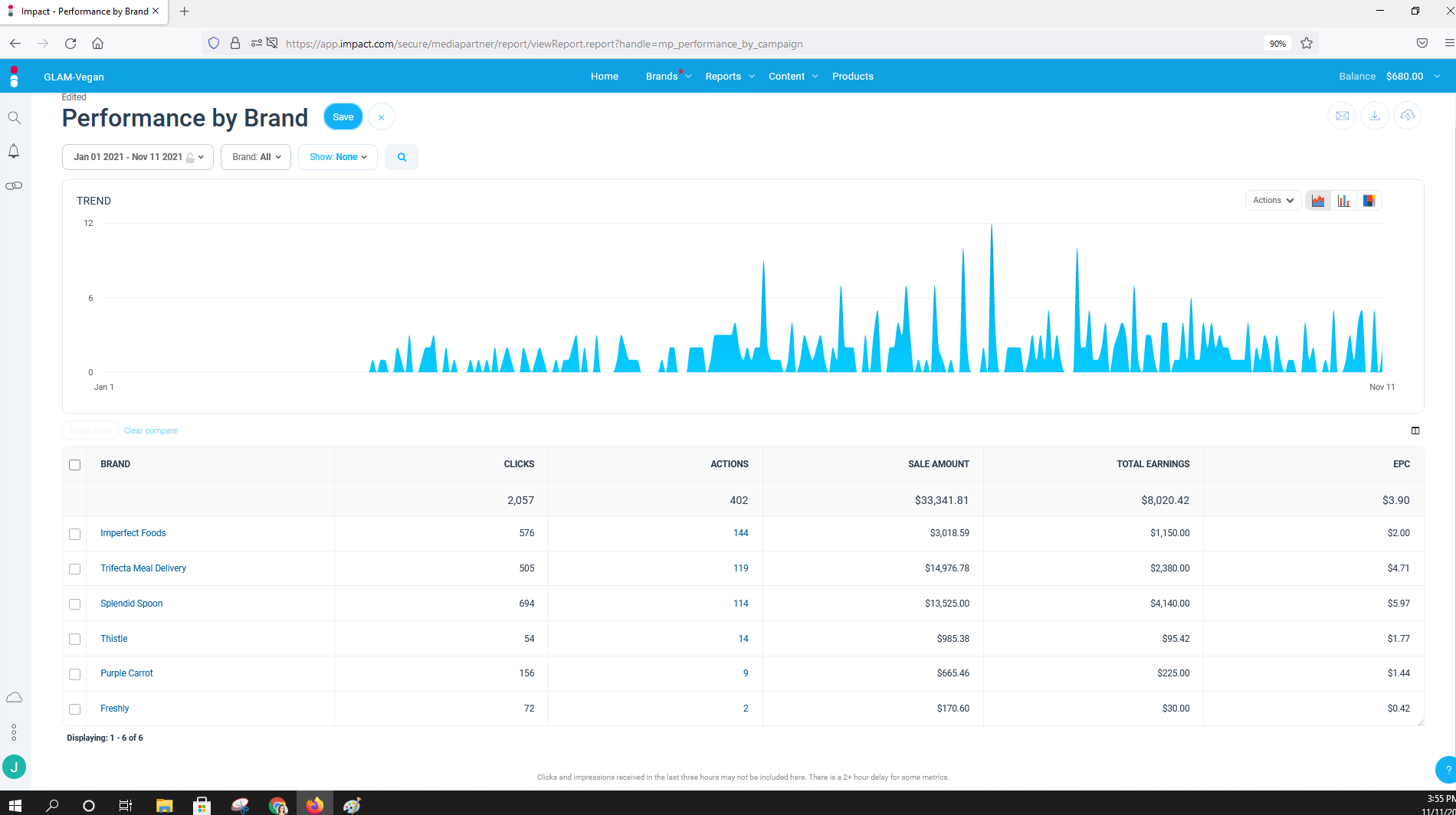Open the Freshly brand link
The image size is (1456, 815).
[x=114, y=709]
